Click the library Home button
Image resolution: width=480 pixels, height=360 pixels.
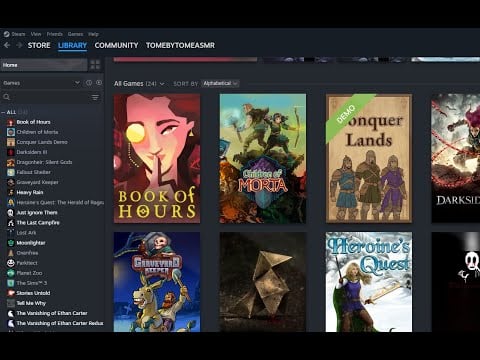(x=44, y=65)
